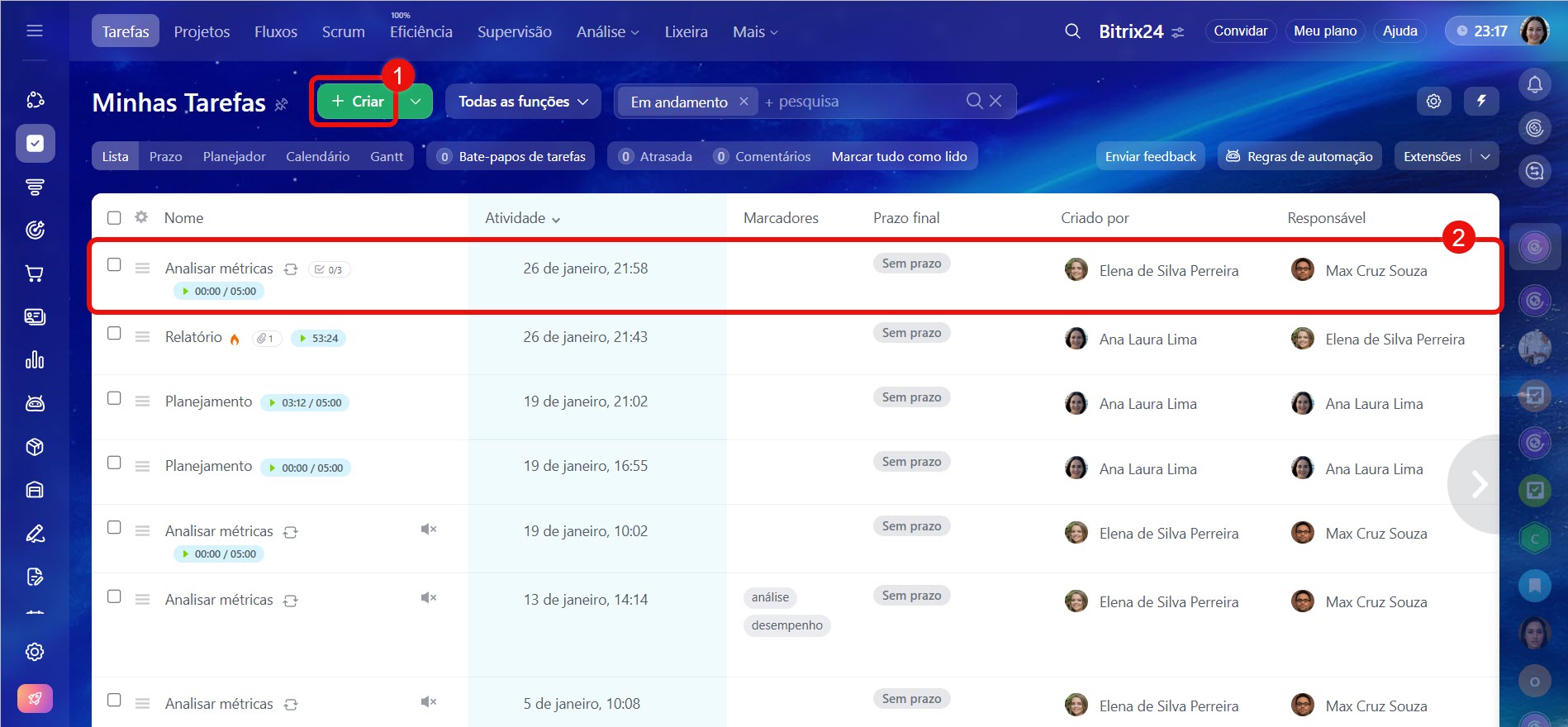Open the shopping cart sidebar icon
Screen dimensions: 1568x727
35,273
